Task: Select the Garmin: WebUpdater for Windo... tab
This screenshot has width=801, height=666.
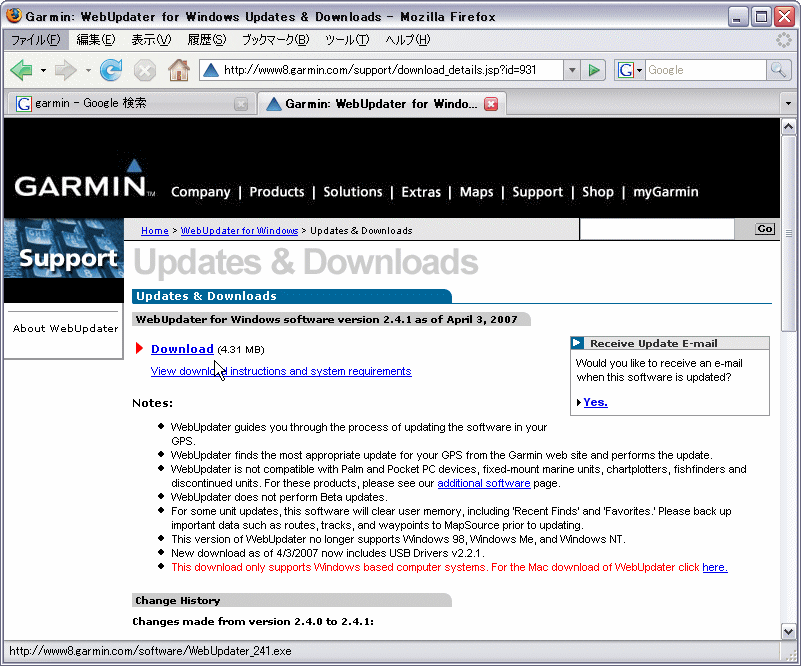Action: click(x=382, y=104)
